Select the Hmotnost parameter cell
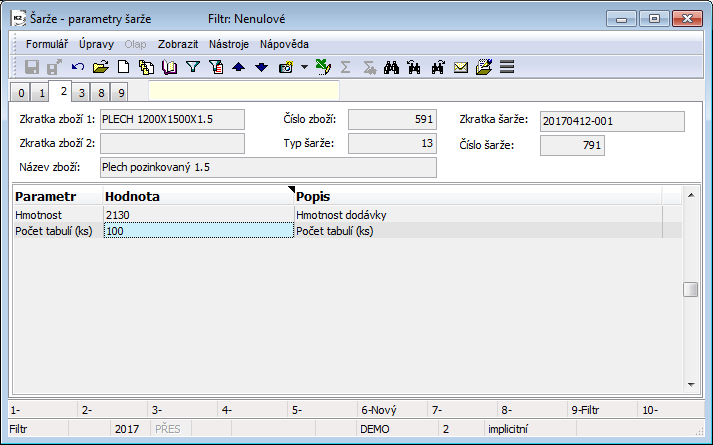This screenshot has height=445, width=713. coord(58,215)
